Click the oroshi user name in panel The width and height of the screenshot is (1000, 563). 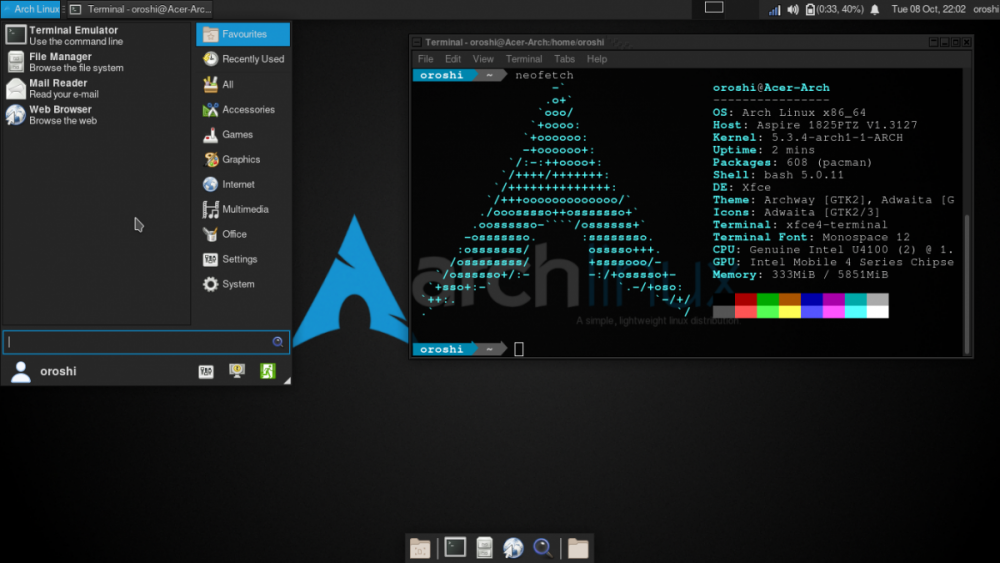[x=985, y=10]
